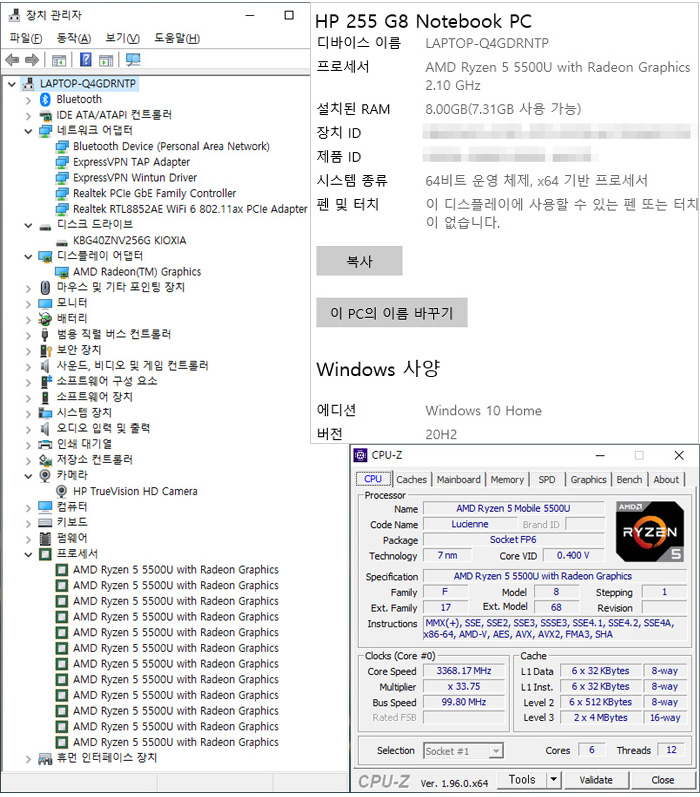Click the Core Speed value field
Viewport: 700px width, 797px height.
464,671
